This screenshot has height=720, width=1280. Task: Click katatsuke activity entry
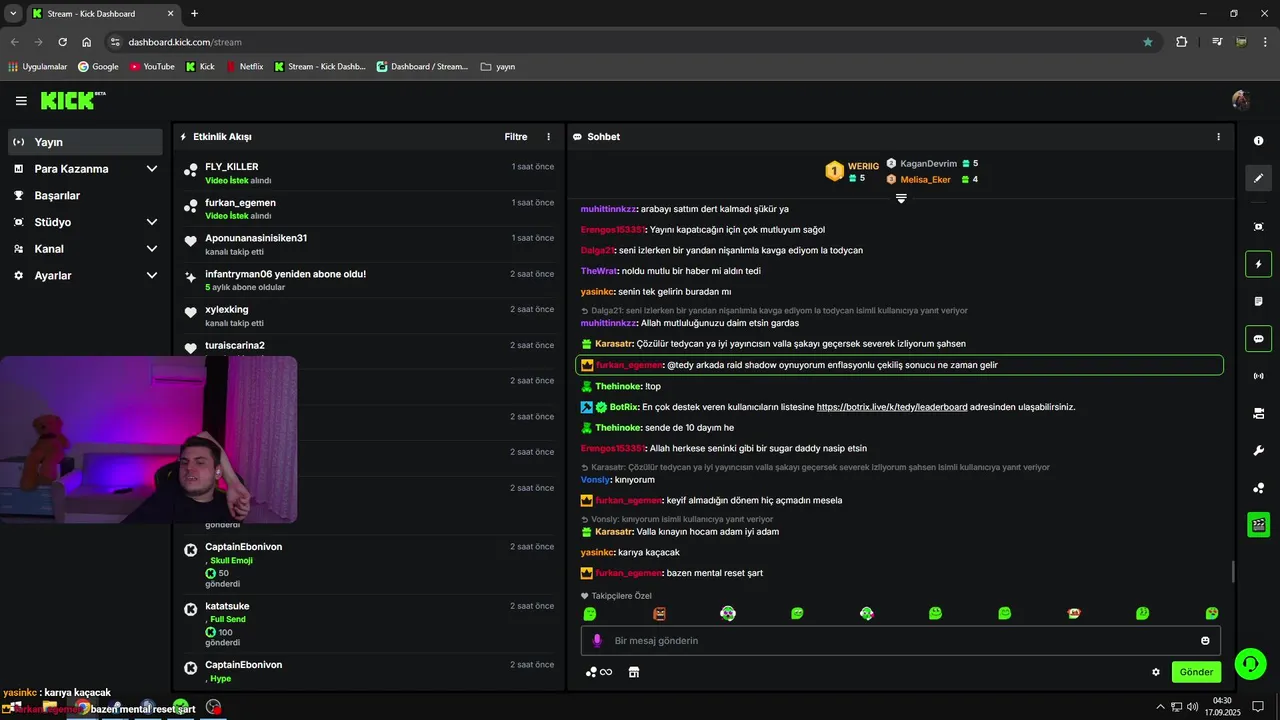click(368, 625)
